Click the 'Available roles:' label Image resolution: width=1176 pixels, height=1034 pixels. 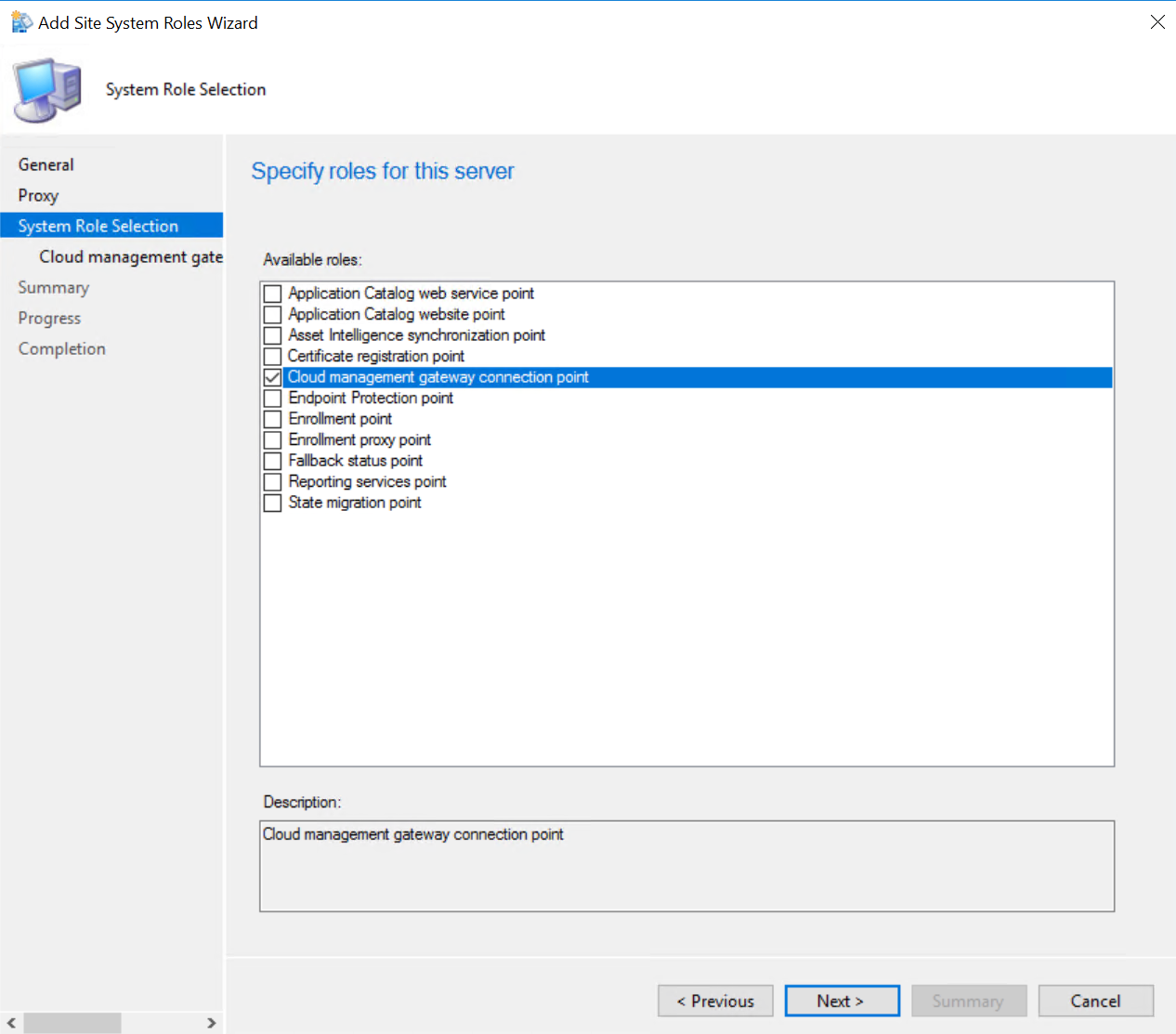click(x=312, y=260)
